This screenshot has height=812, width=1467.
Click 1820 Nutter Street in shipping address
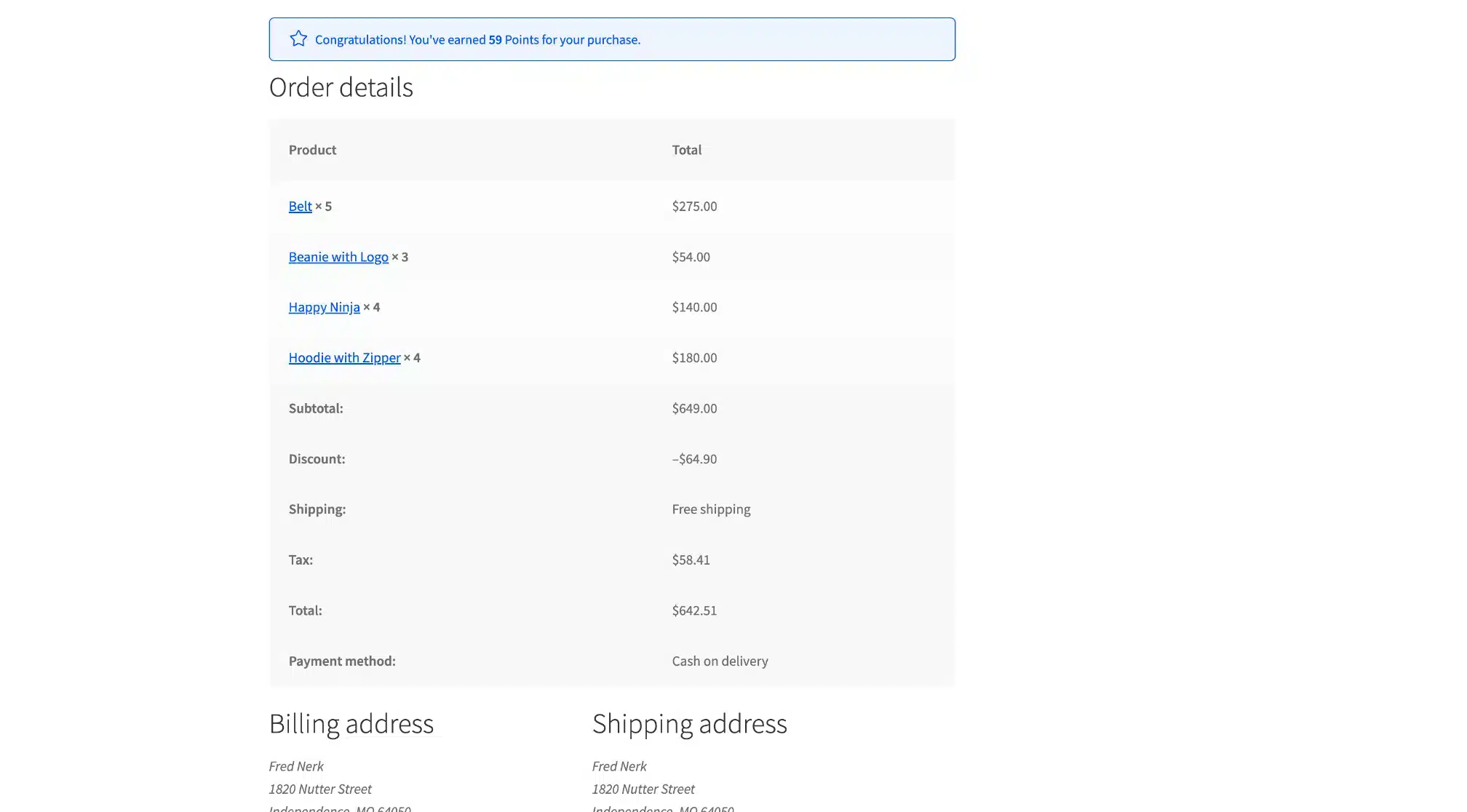point(643,789)
